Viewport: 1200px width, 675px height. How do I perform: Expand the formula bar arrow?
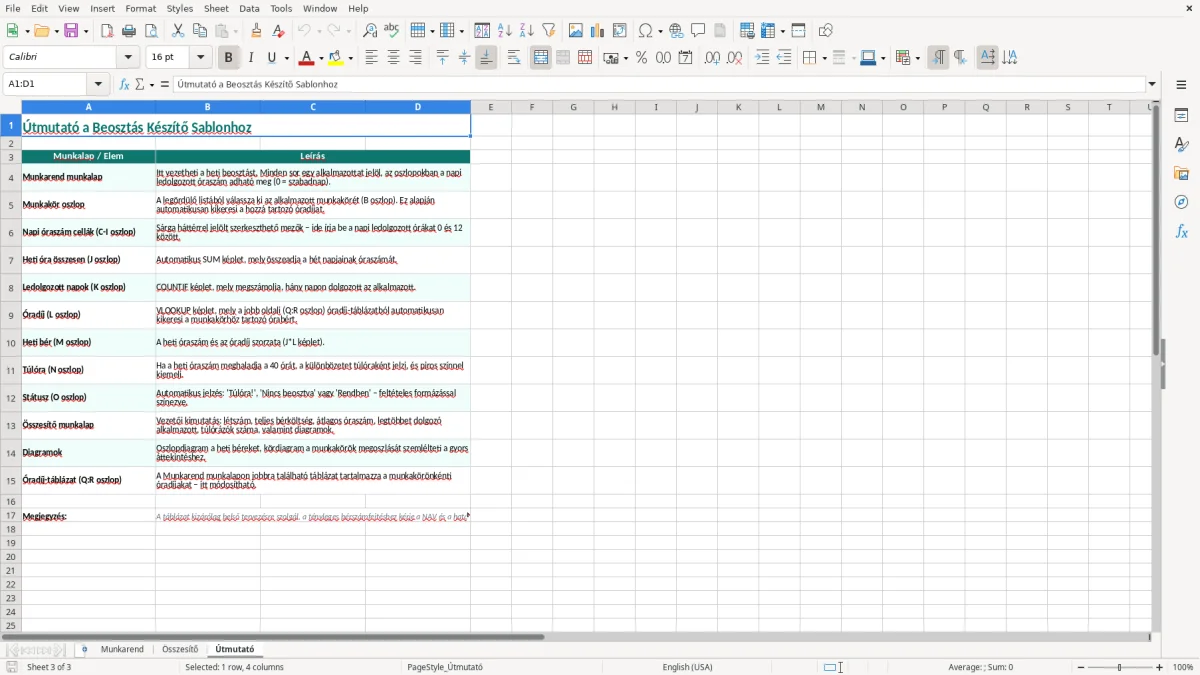coord(1152,85)
